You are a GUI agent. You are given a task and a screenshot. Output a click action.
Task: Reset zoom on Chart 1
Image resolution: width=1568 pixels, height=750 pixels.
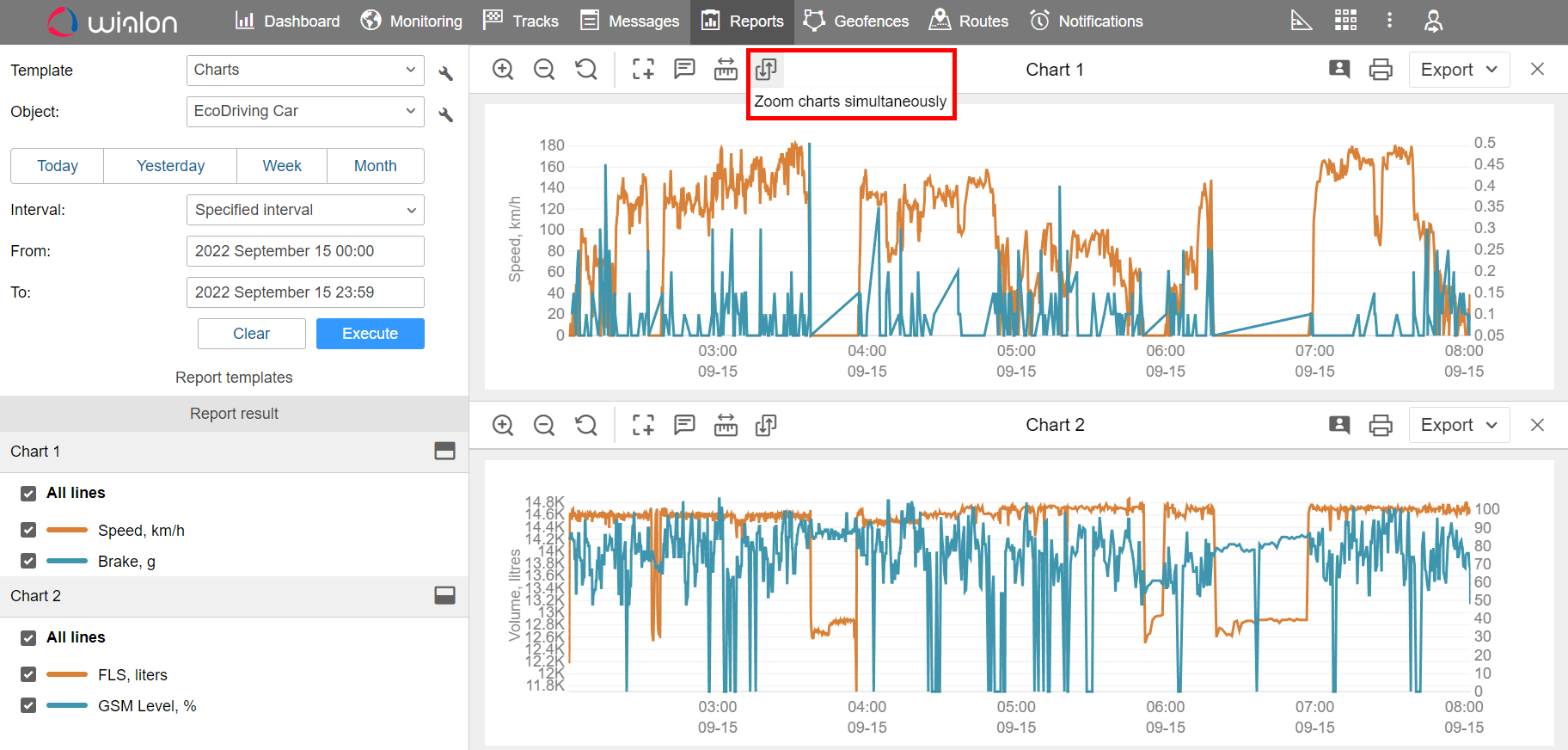(586, 70)
